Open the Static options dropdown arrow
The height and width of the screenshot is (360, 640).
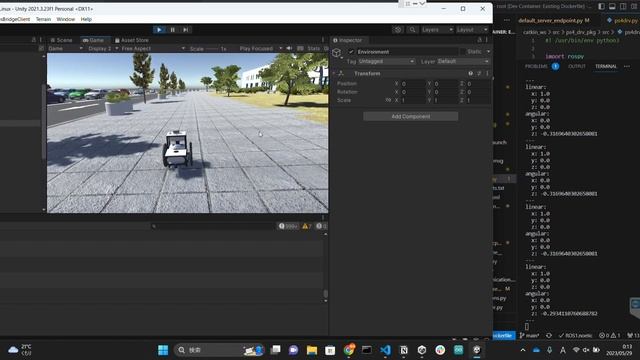pos(488,52)
